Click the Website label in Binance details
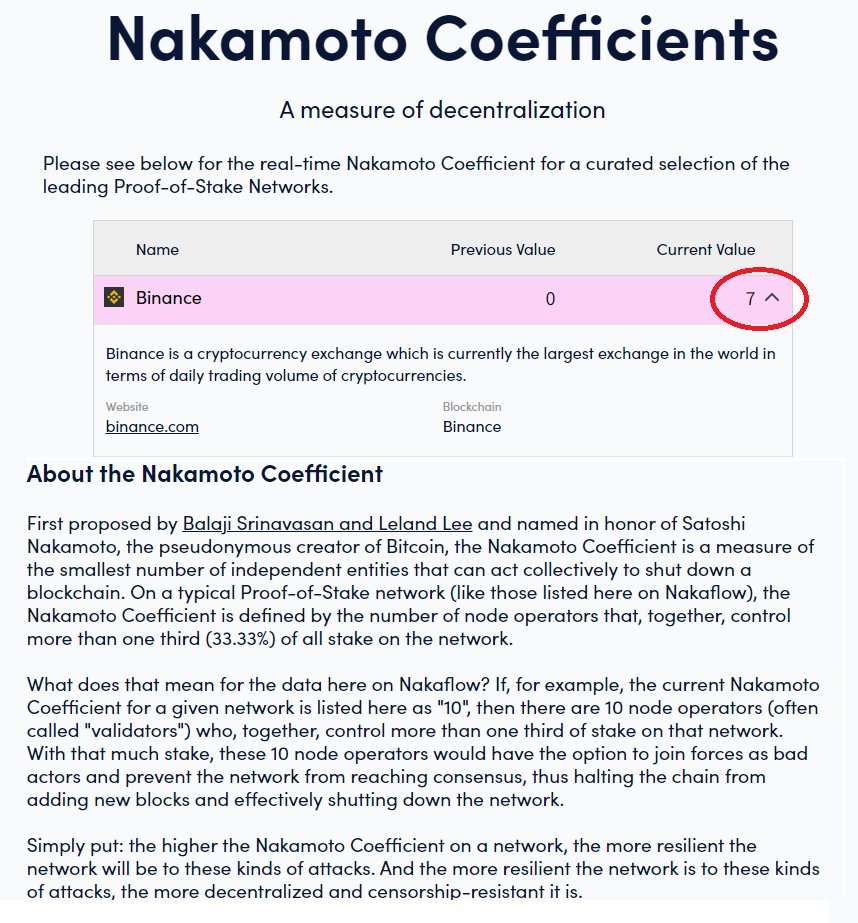Screen dimensions: 858x923 click(127, 407)
